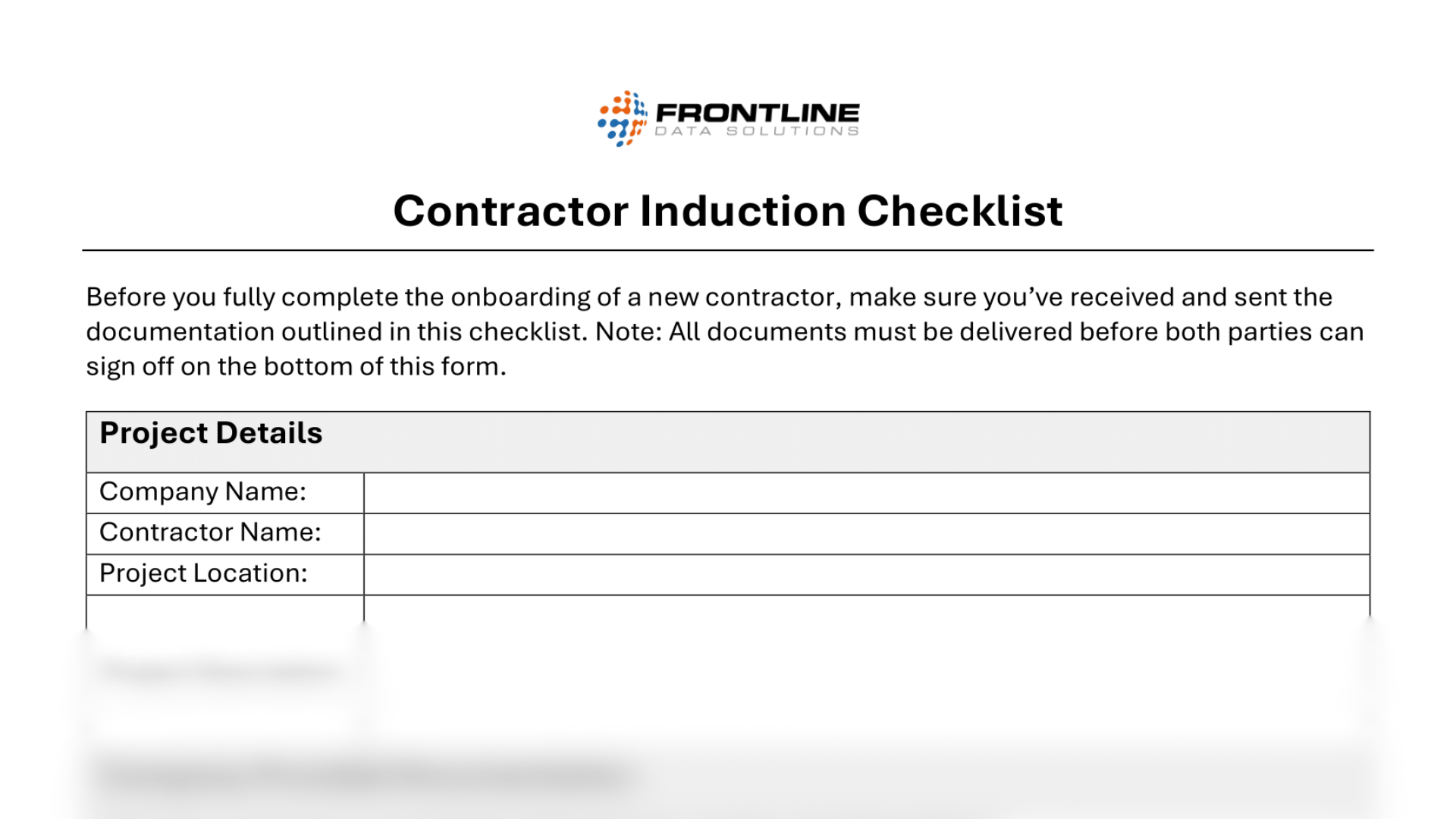Click the 'Note: All documents' sentence
The width and height of the screenshot is (1456, 819).
(x=978, y=332)
